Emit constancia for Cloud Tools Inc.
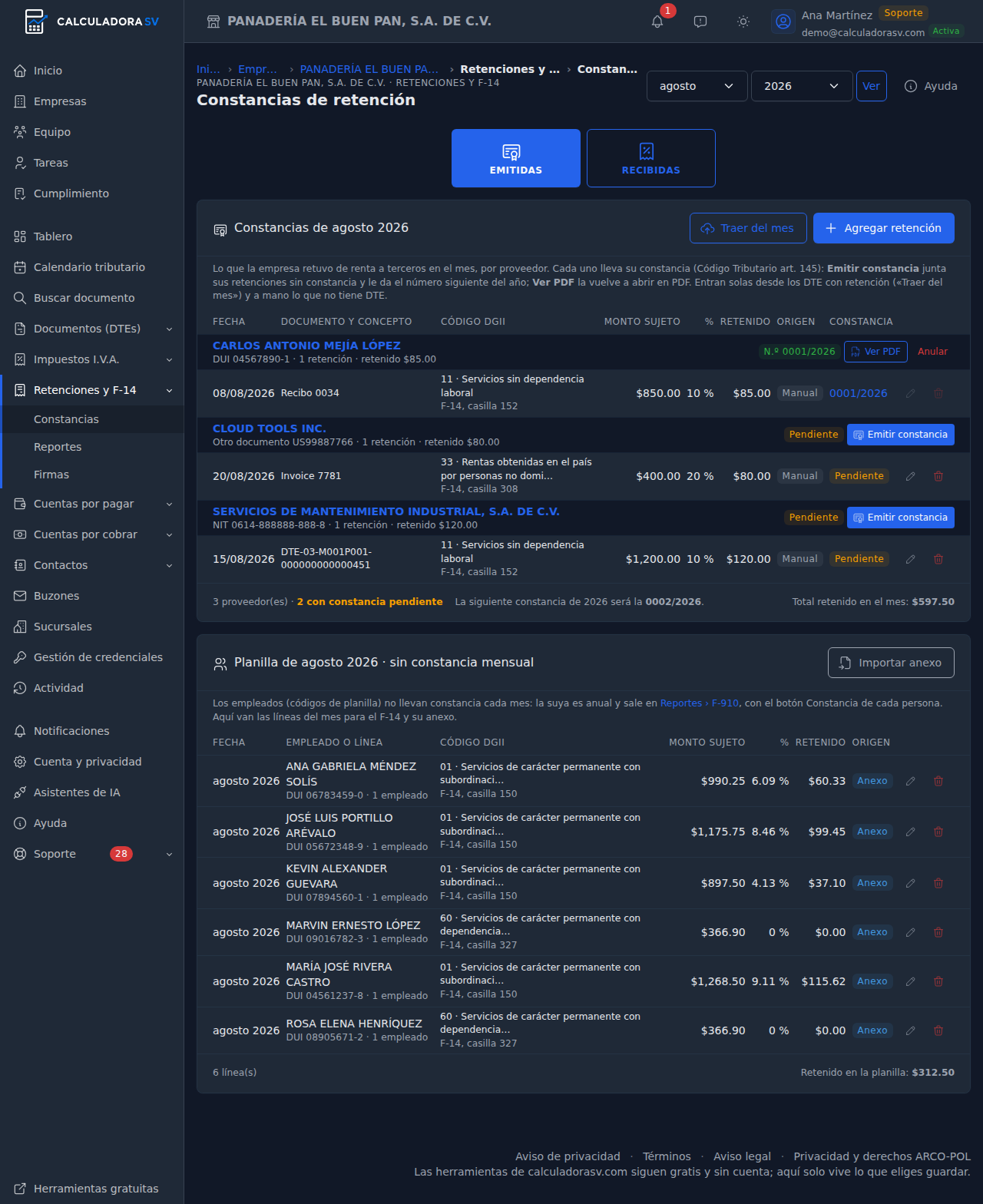The height and width of the screenshot is (1204, 983). click(x=901, y=435)
